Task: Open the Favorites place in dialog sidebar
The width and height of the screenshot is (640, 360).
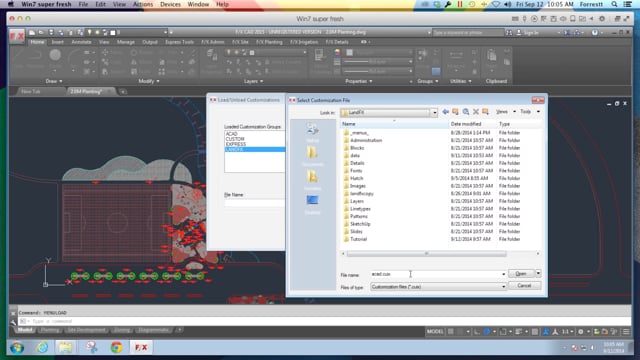Action: point(312,180)
